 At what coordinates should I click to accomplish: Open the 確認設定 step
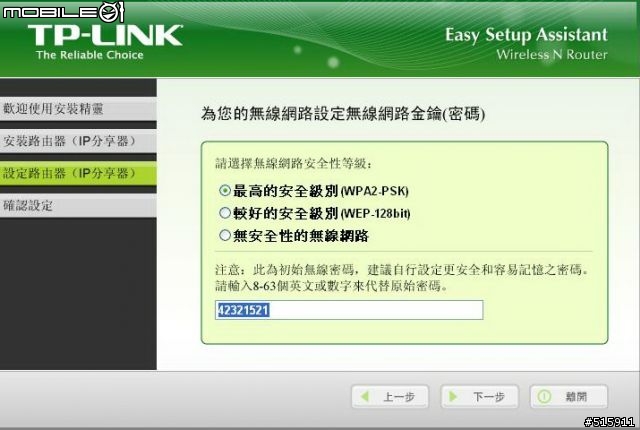tap(78, 206)
